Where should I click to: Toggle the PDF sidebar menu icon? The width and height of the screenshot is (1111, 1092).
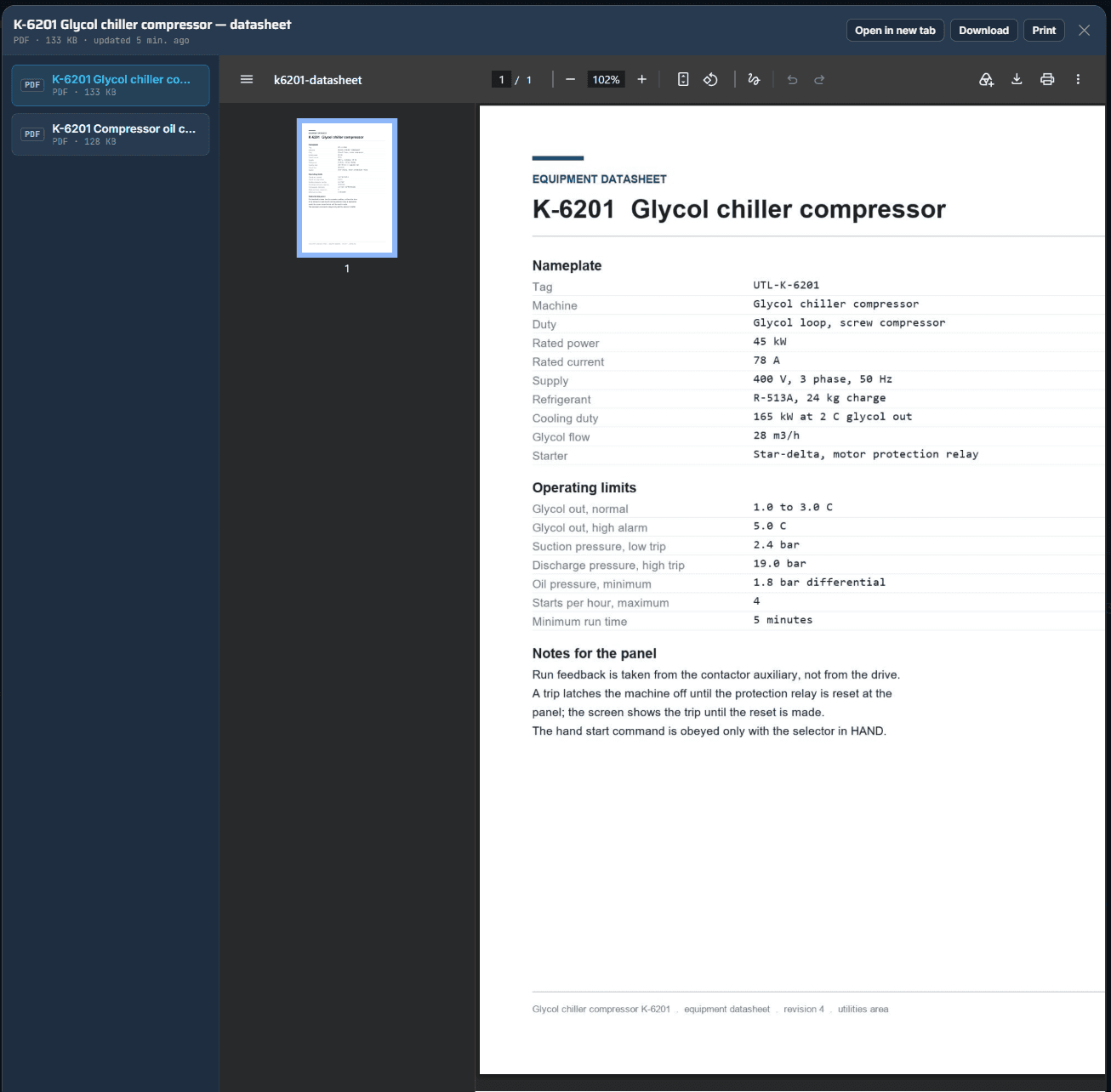(x=247, y=79)
